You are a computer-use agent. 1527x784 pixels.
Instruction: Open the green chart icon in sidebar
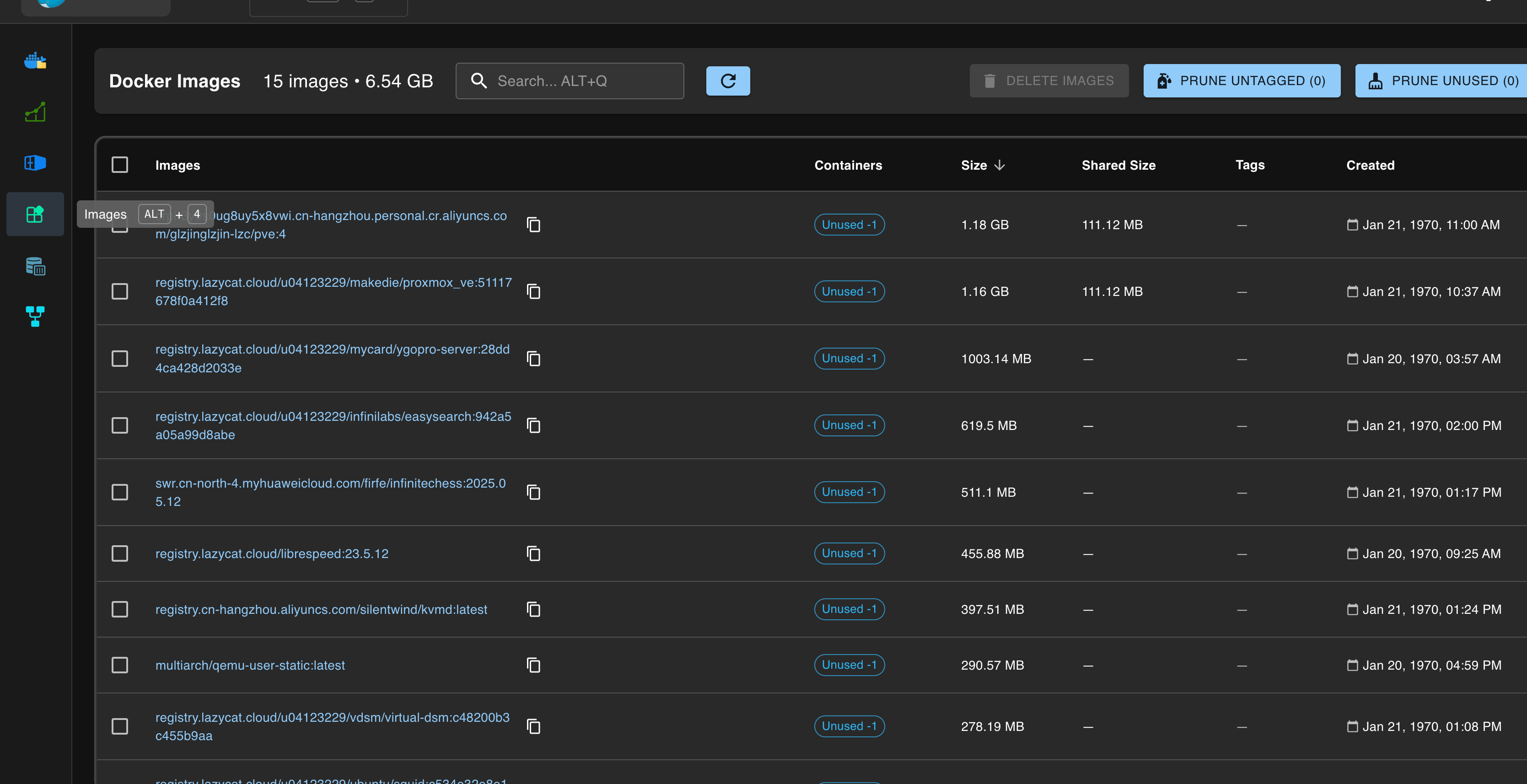[x=35, y=112]
